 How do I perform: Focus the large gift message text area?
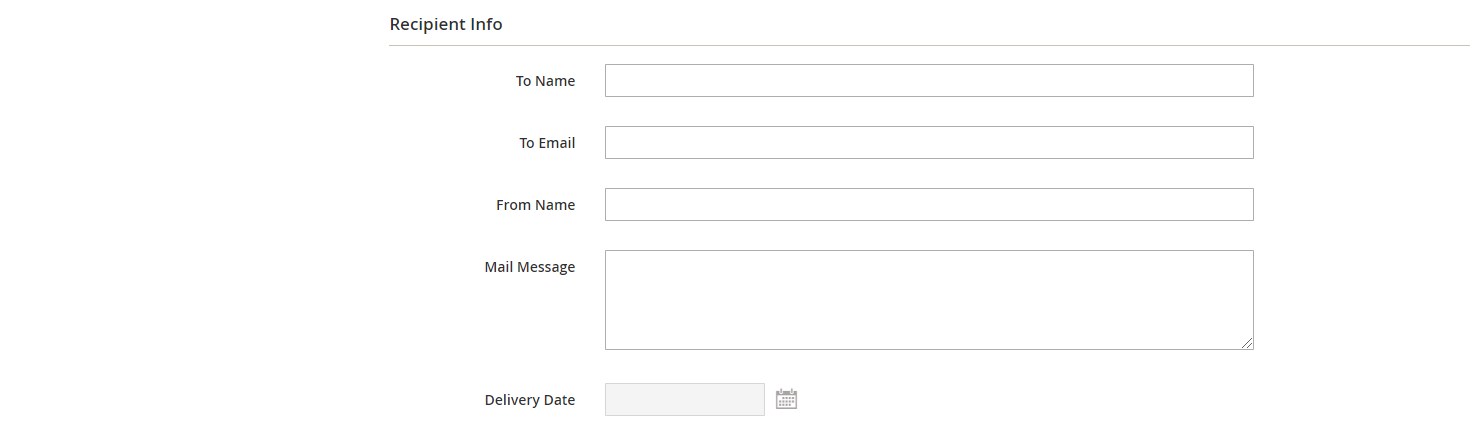pyautogui.click(x=928, y=300)
